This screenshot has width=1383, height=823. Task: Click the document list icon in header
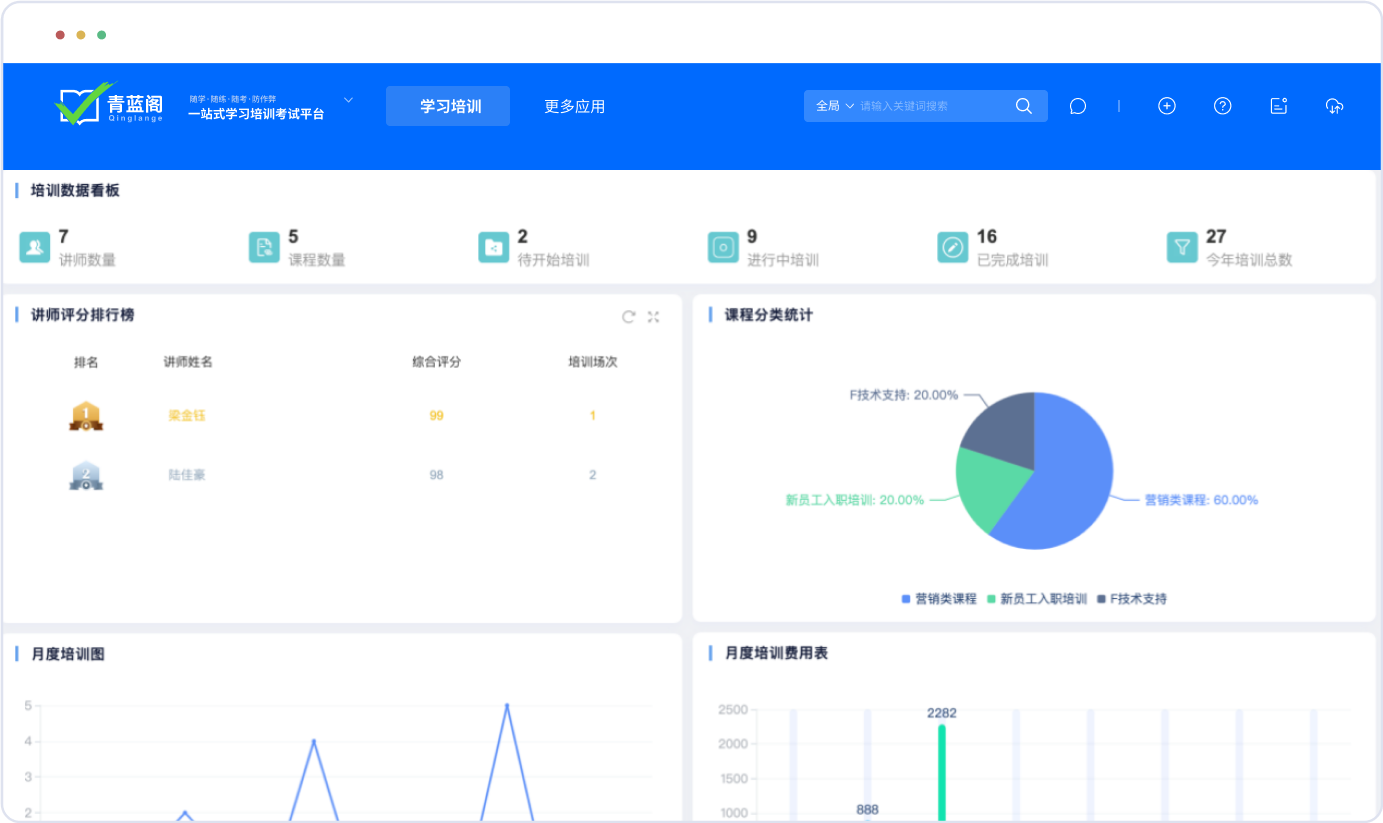tap(1278, 106)
